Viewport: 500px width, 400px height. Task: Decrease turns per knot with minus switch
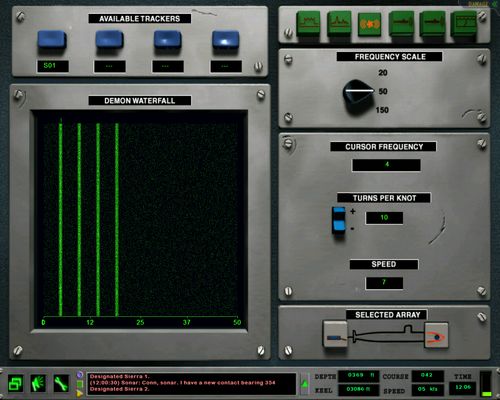[x=339, y=227]
